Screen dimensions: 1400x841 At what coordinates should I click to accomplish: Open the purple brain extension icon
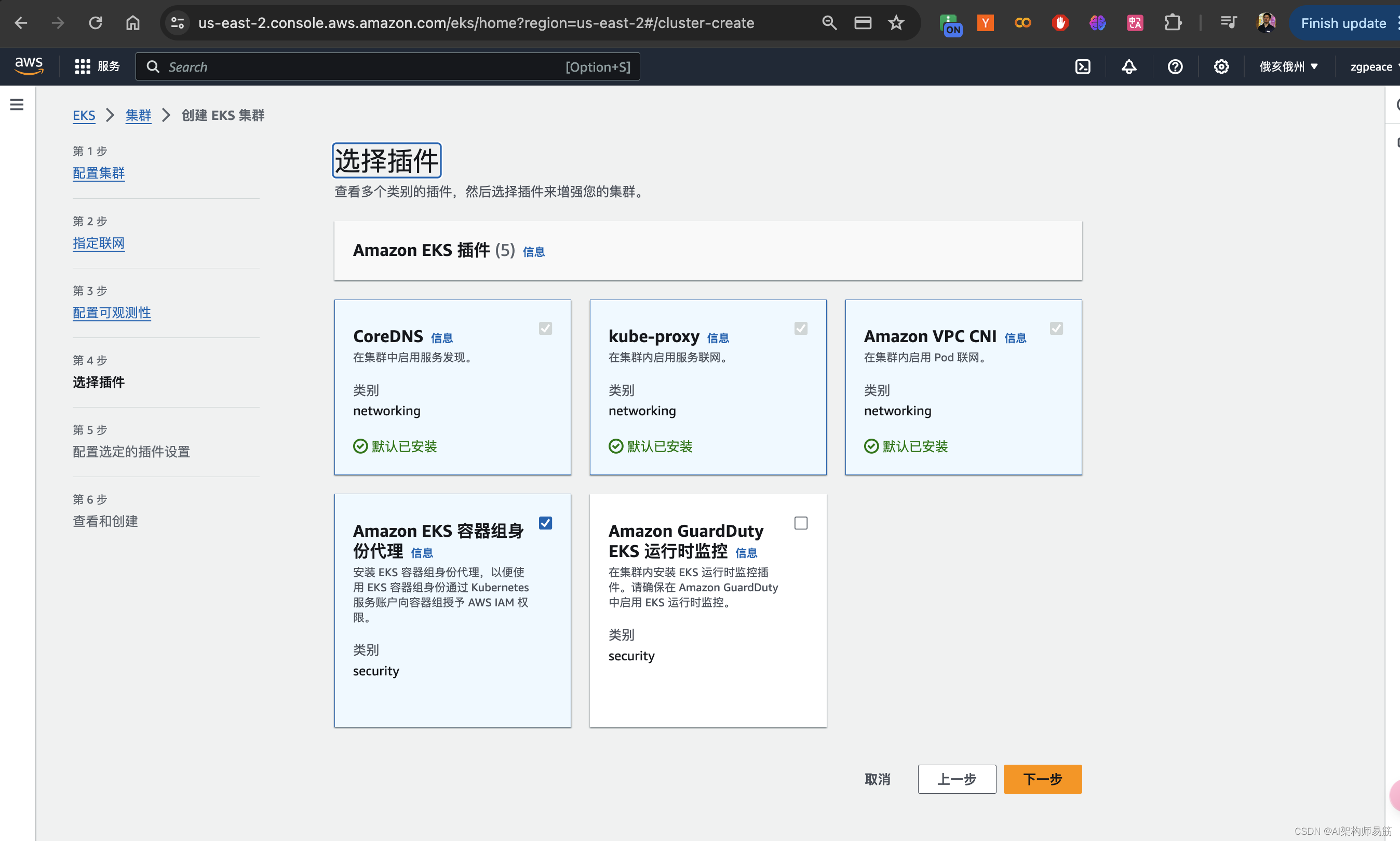coord(1097,23)
